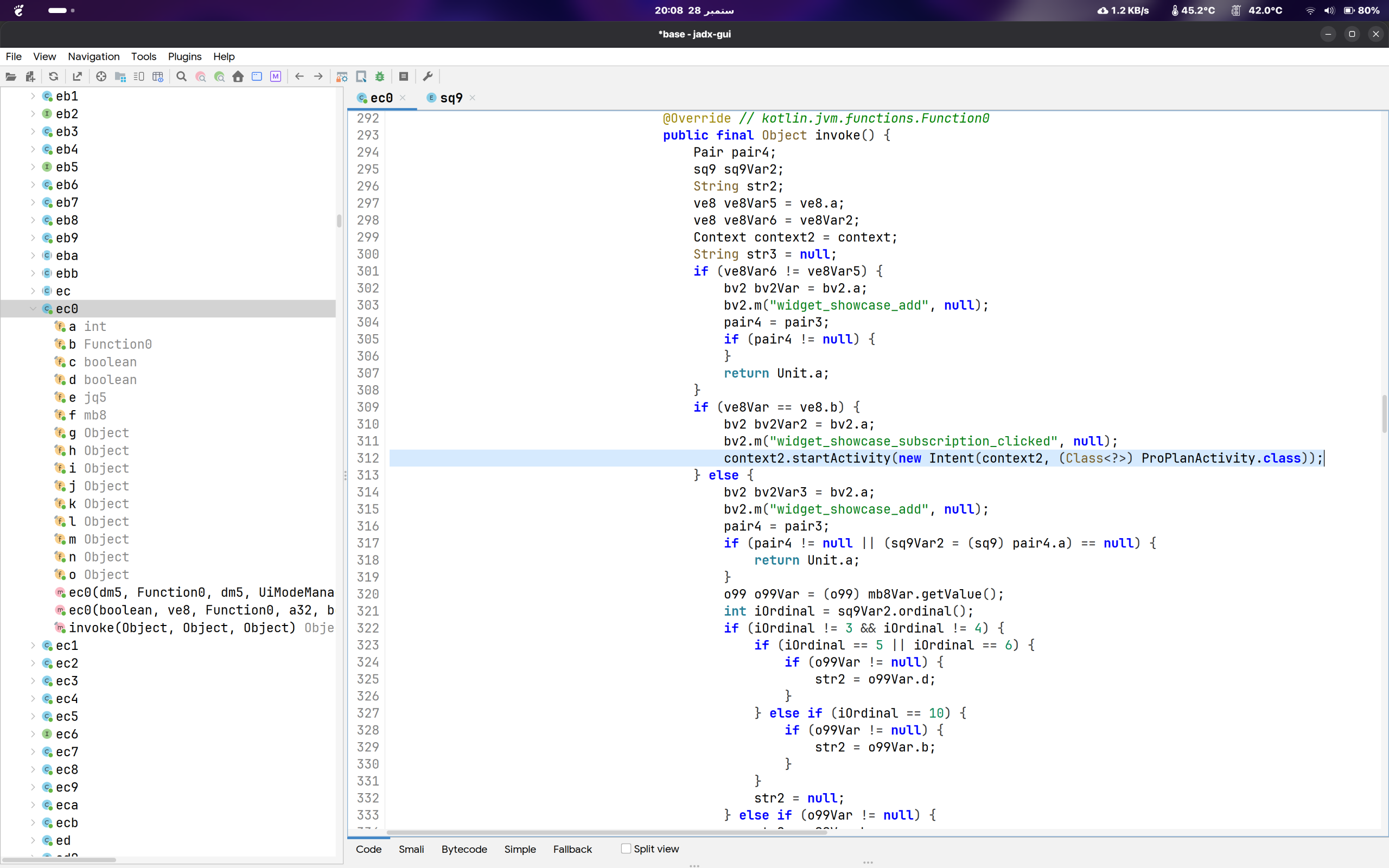Open Comment search green icon
Viewport: 1389px width, 868px height.
(x=219, y=76)
